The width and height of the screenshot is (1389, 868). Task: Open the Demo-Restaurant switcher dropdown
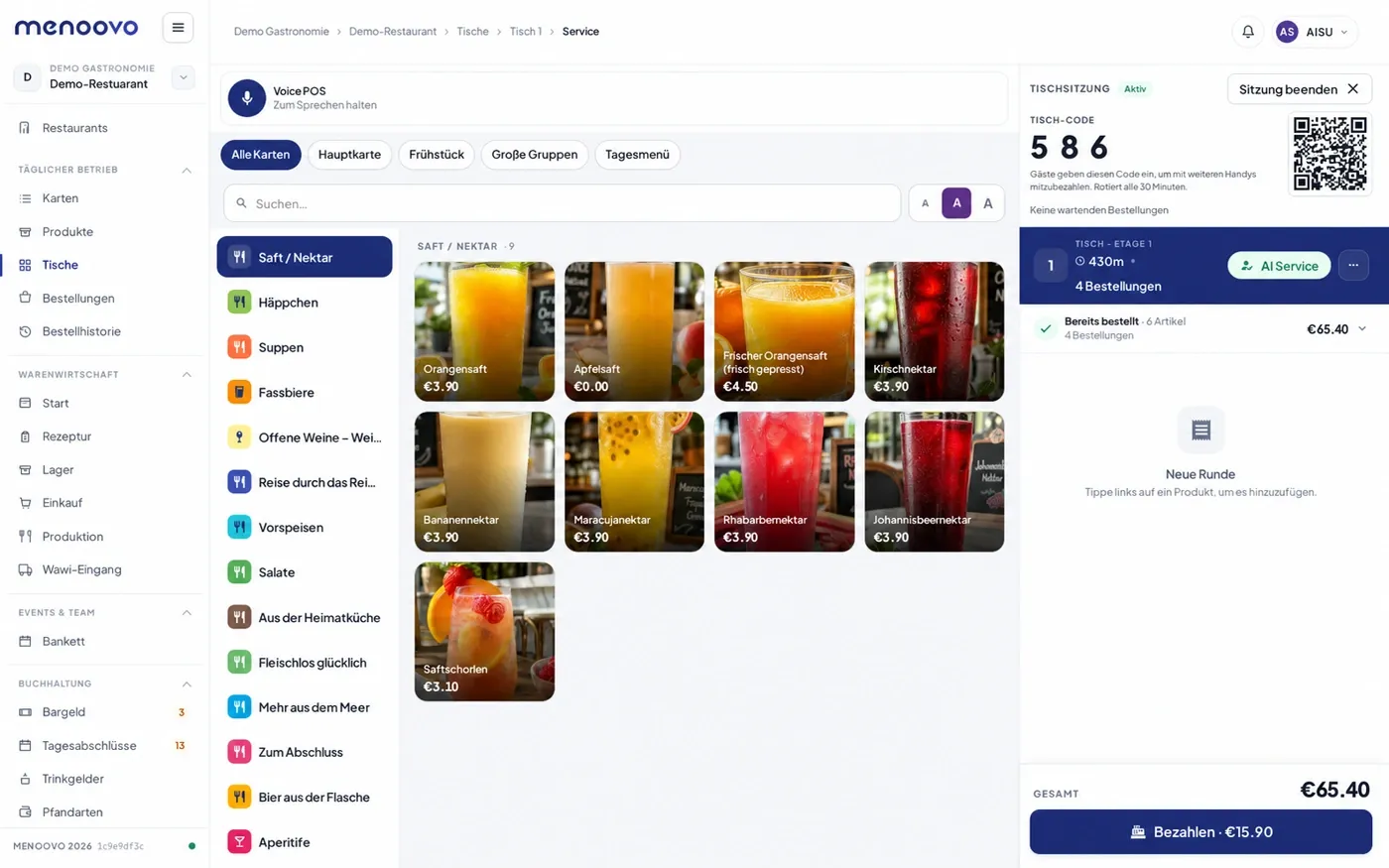pyautogui.click(x=184, y=77)
